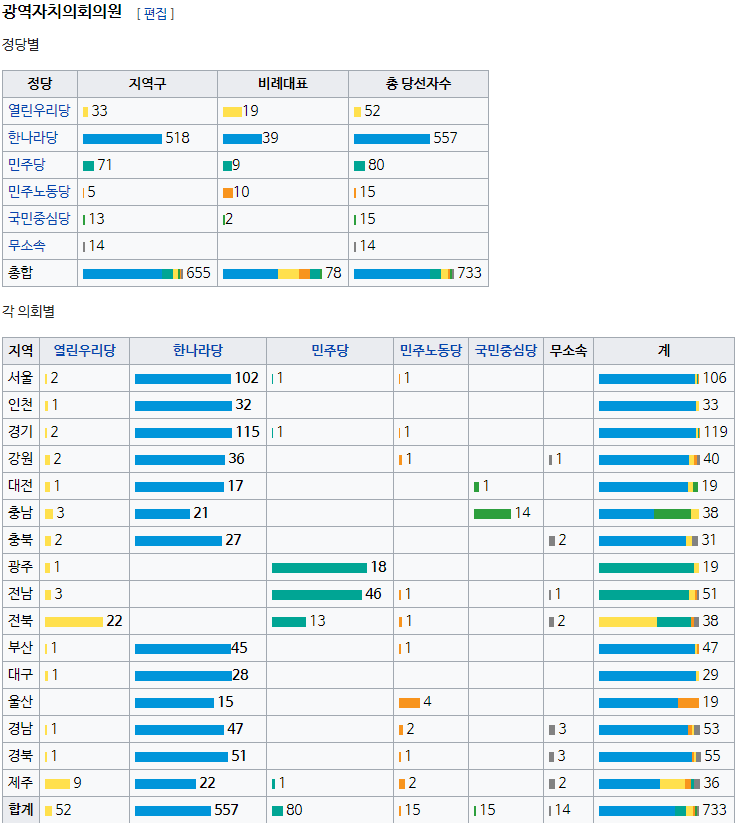Click the blue 한나라당 bar showing 518
This screenshot has width=735, height=823.
coord(122,138)
